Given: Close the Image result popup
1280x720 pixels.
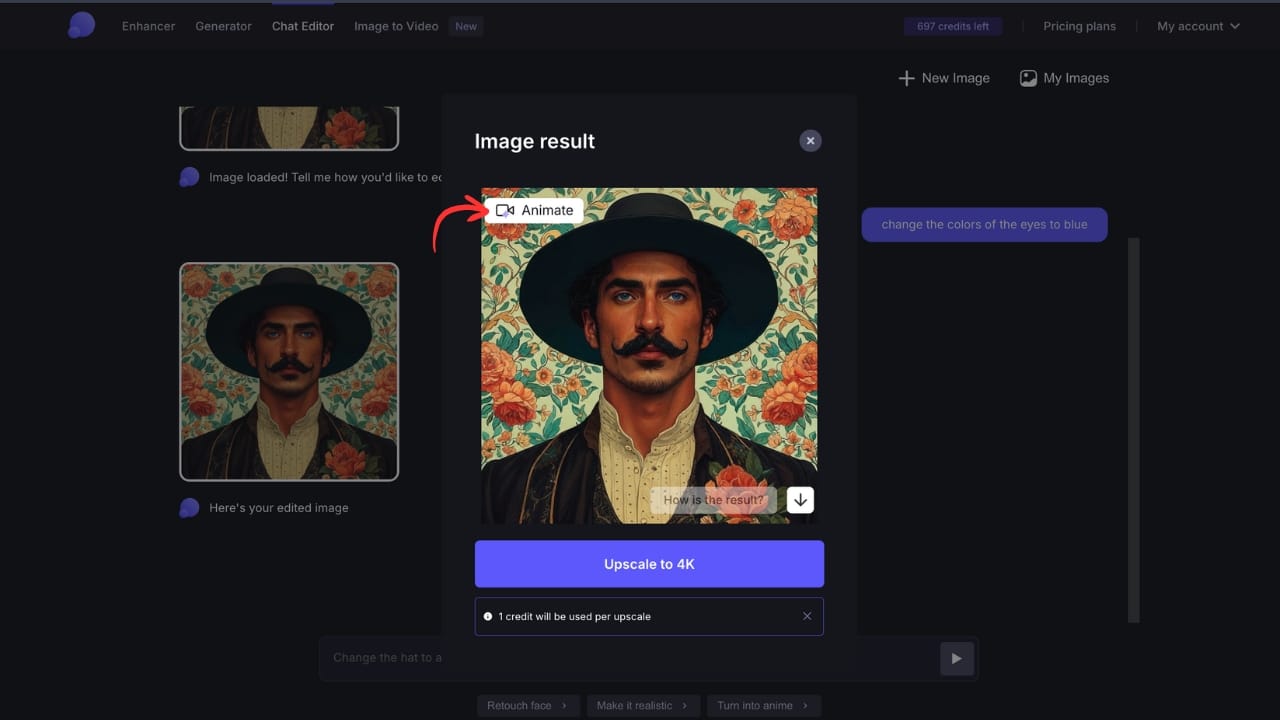Looking at the screenshot, I should (810, 140).
